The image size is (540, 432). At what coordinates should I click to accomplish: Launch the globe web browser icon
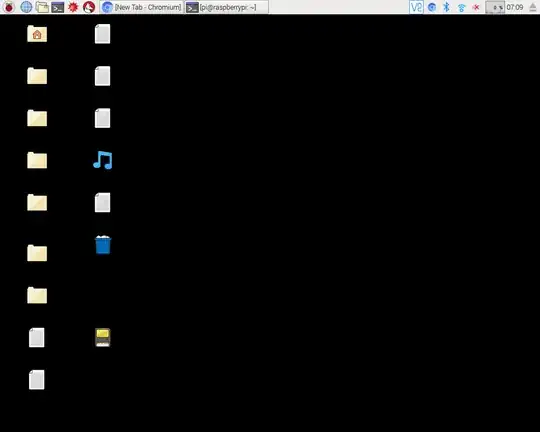click(26, 7)
